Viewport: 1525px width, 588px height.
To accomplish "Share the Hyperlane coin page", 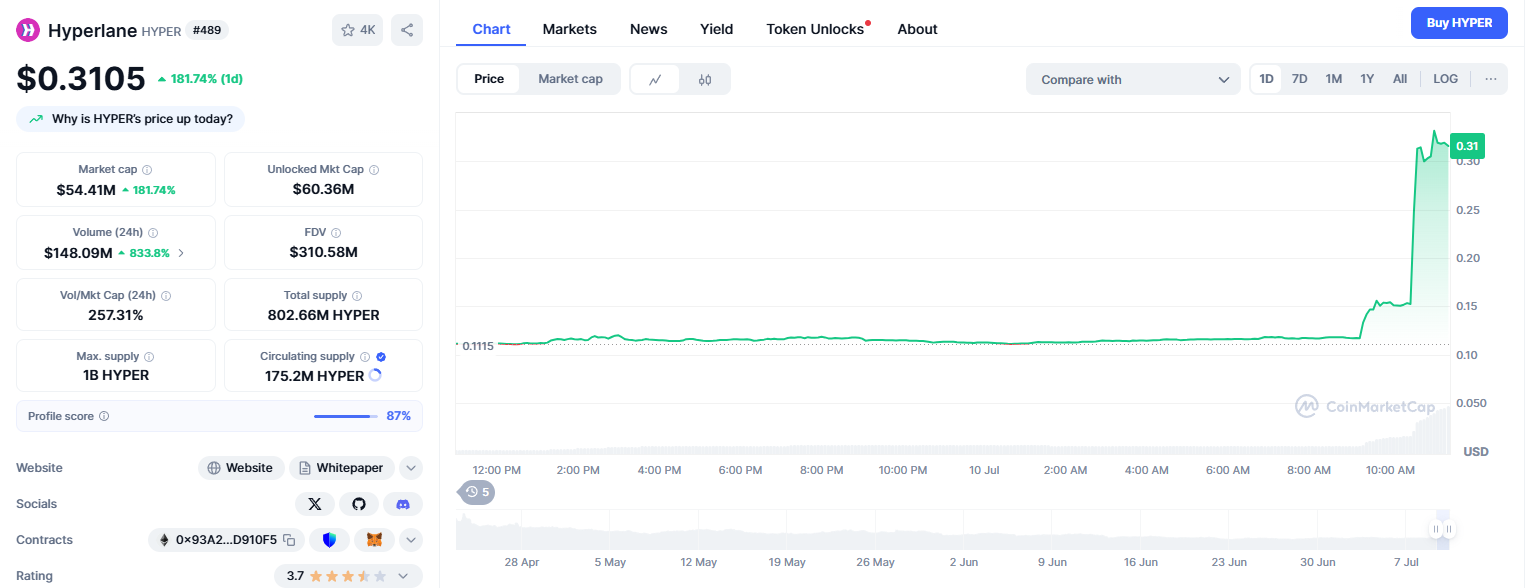I will [x=406, y=30].
